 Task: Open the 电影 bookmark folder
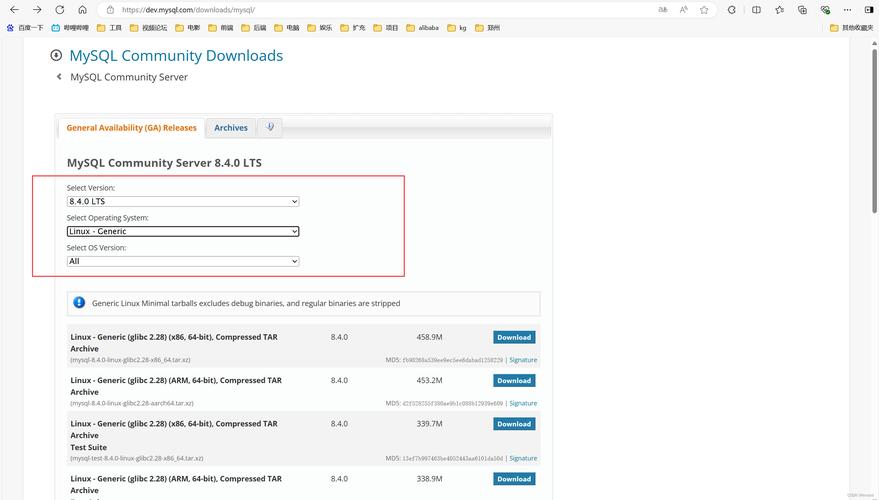tap(188, 27)
